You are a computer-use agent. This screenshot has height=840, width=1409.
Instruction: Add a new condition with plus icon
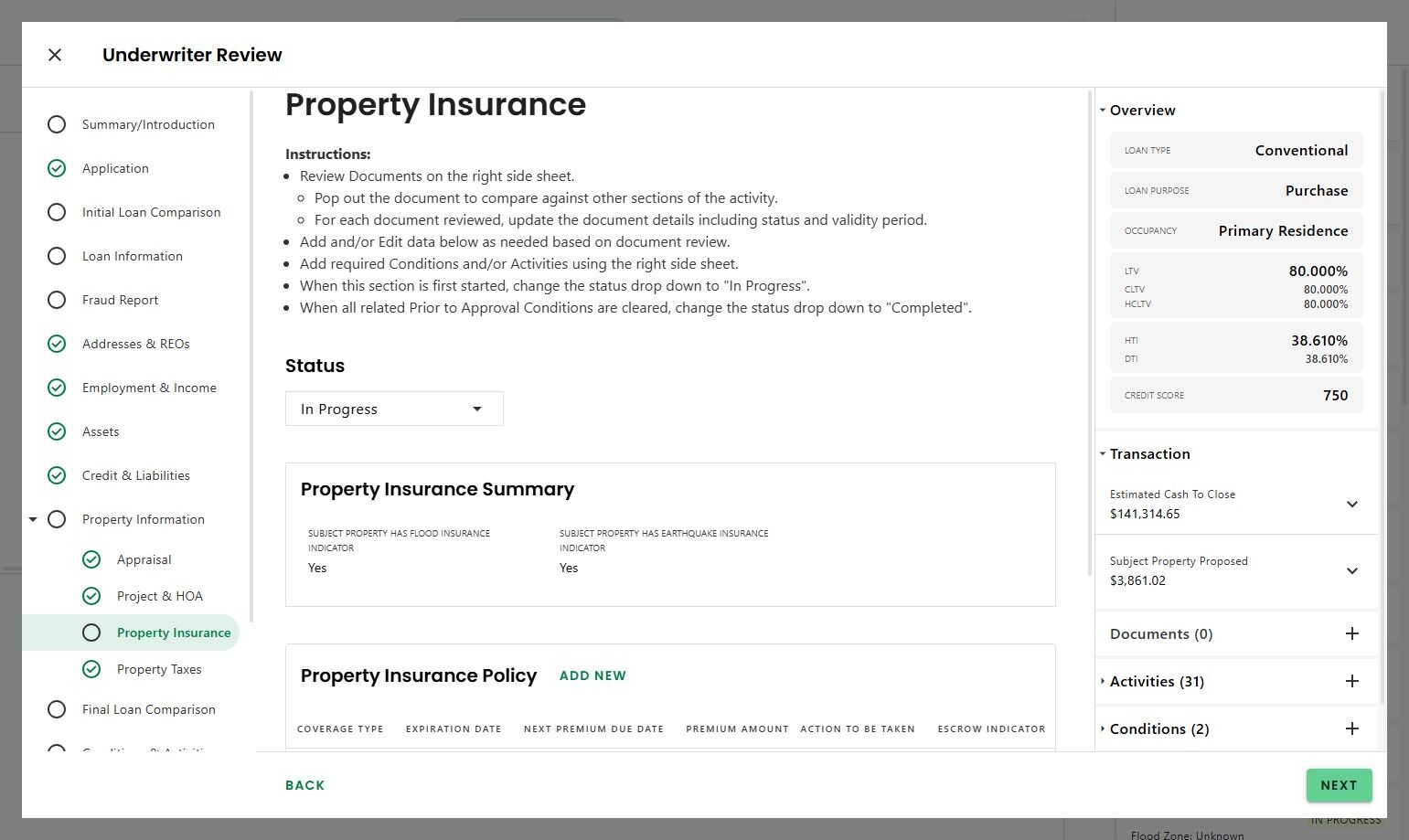point(1352,728)
